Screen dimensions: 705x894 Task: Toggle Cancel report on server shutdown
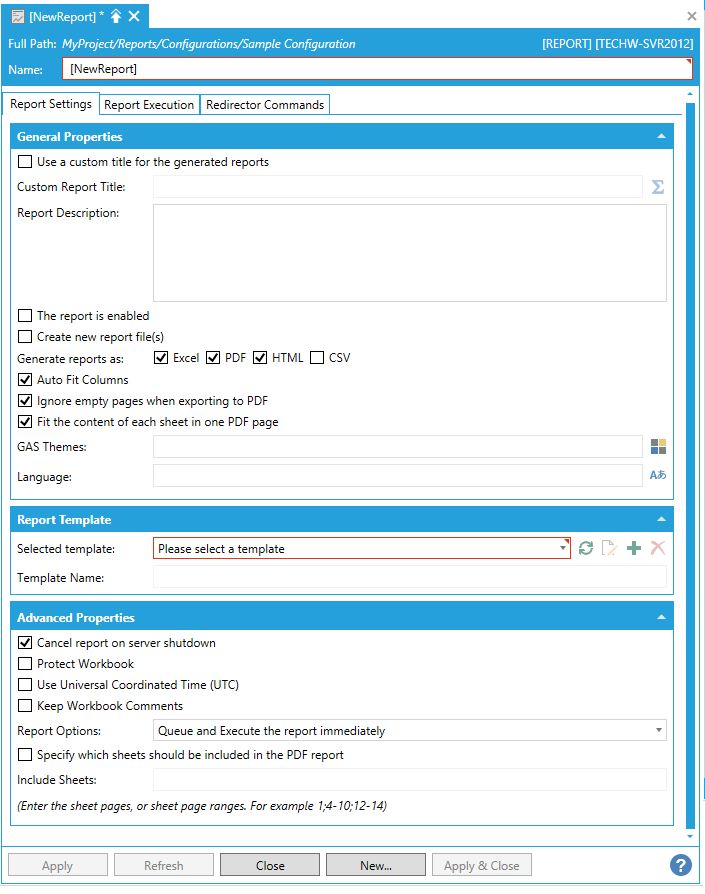point(25,643)
